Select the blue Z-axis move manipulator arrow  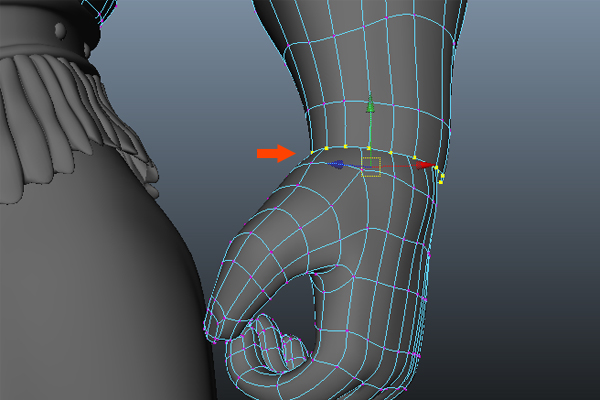tap(337, 164)
